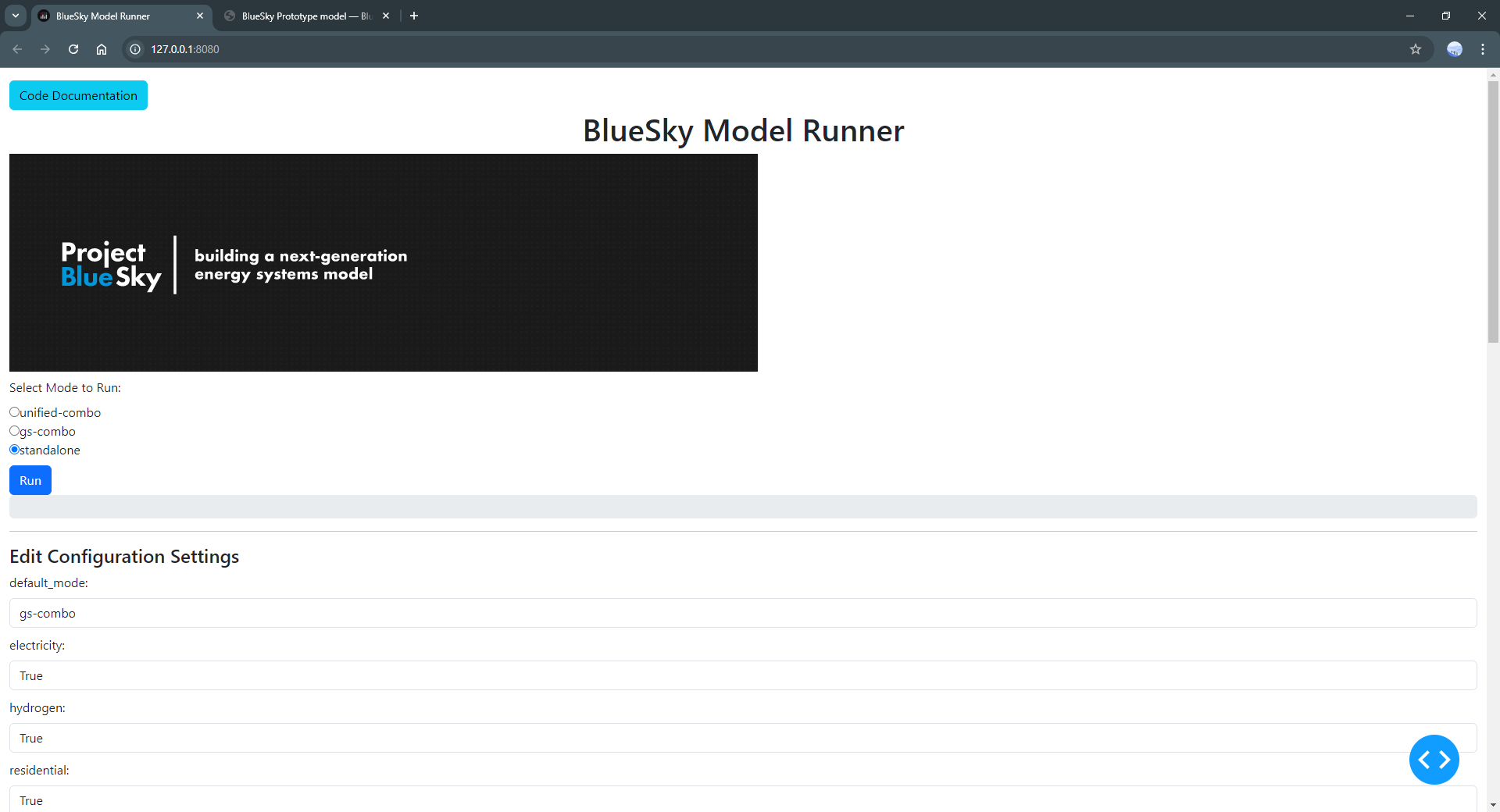Click the vertical scrollbar thumb
Image resolution: width=1500 pixels, height=812 pixels.
coord(1493,212)
